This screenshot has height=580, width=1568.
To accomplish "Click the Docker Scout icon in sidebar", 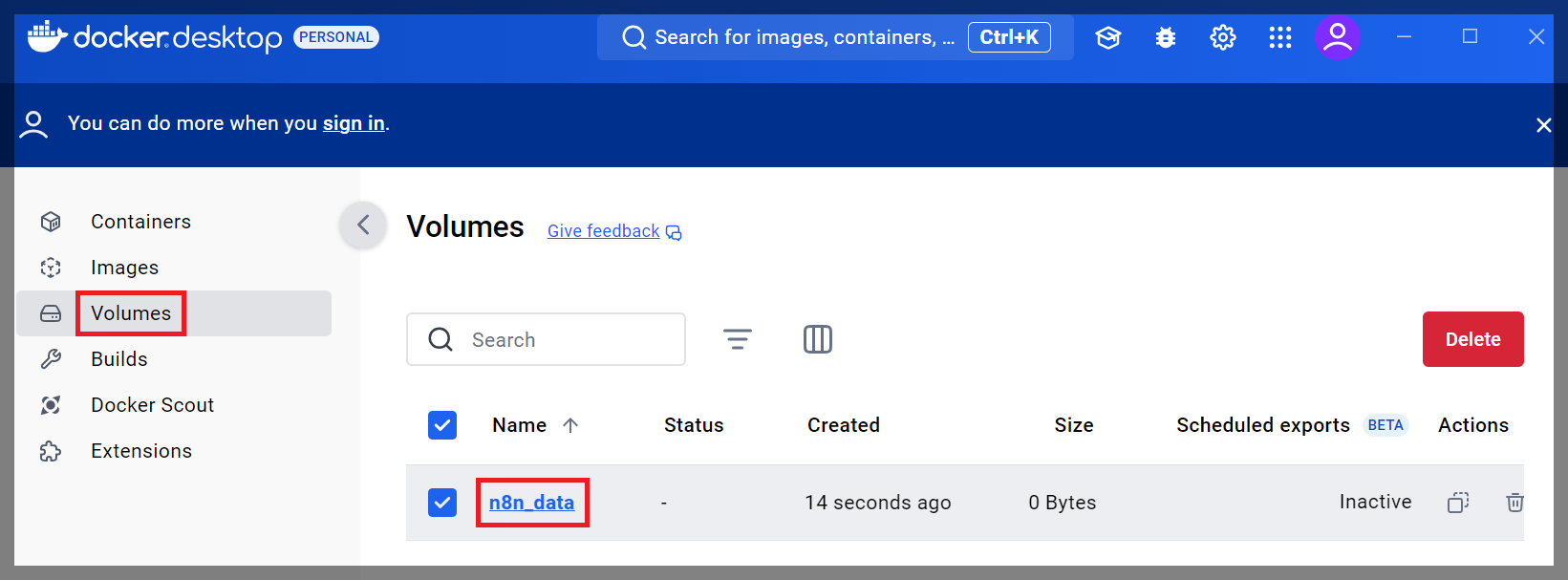I will pos(51,405).
